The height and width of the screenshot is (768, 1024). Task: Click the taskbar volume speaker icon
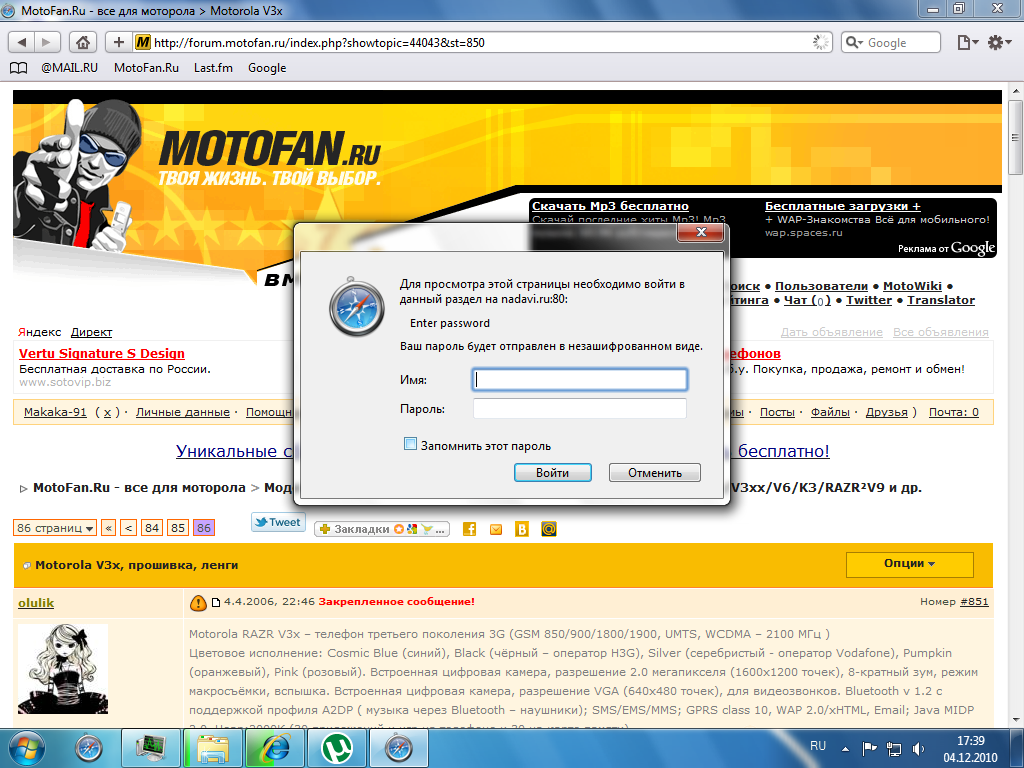918,748
